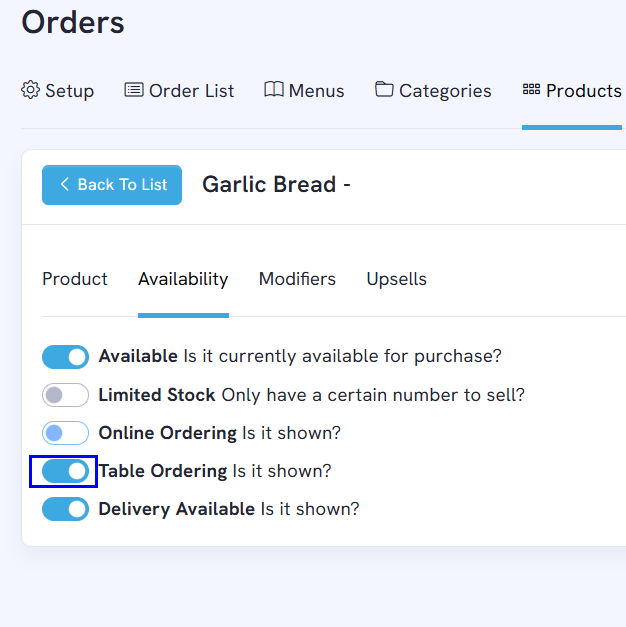Open the Order List section
Screen dimensions: 626x627
point(191,91)
